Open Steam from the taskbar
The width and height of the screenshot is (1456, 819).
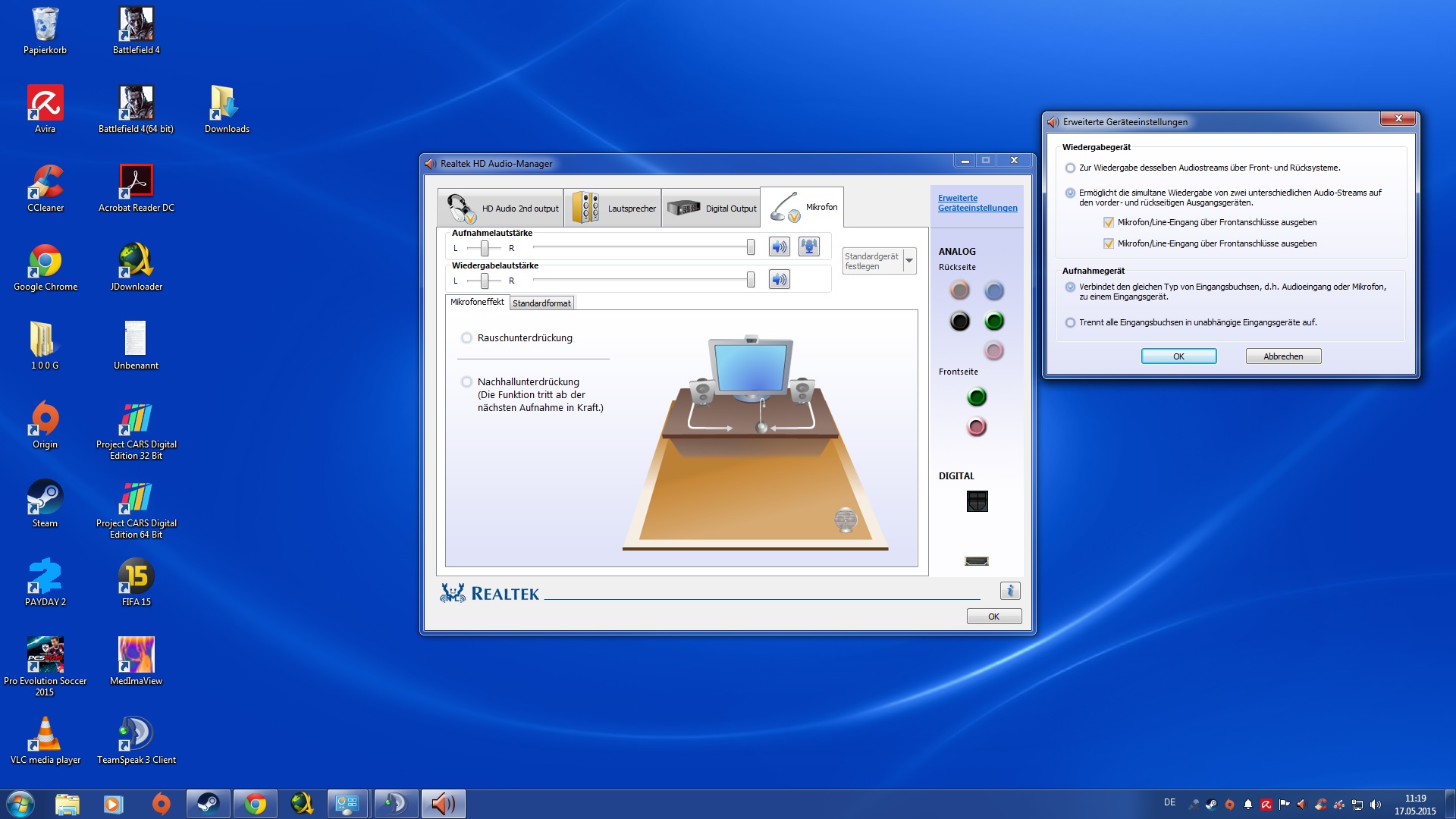coord(208,804)
